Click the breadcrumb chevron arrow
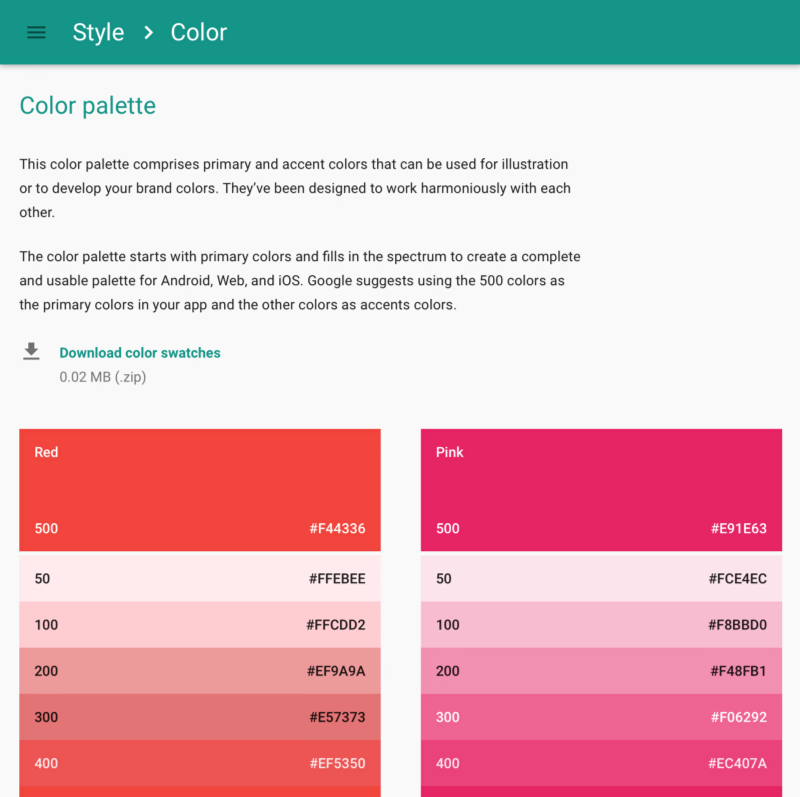800x797 pixels. tap(148, 32)
